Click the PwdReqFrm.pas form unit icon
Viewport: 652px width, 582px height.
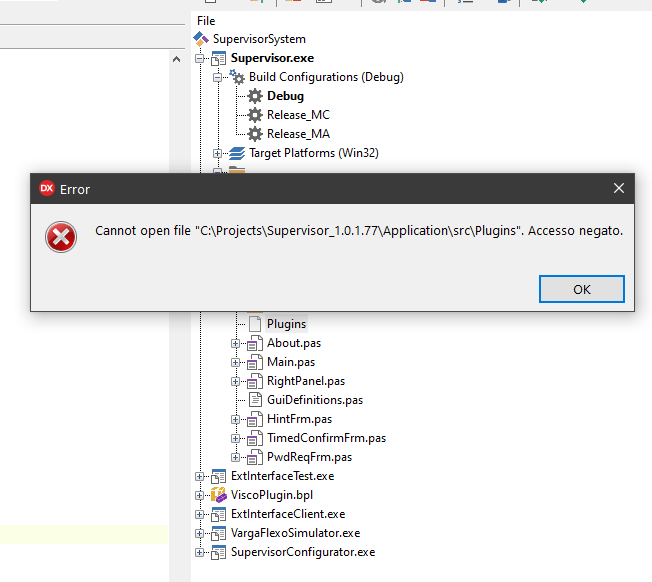point(255,457)
